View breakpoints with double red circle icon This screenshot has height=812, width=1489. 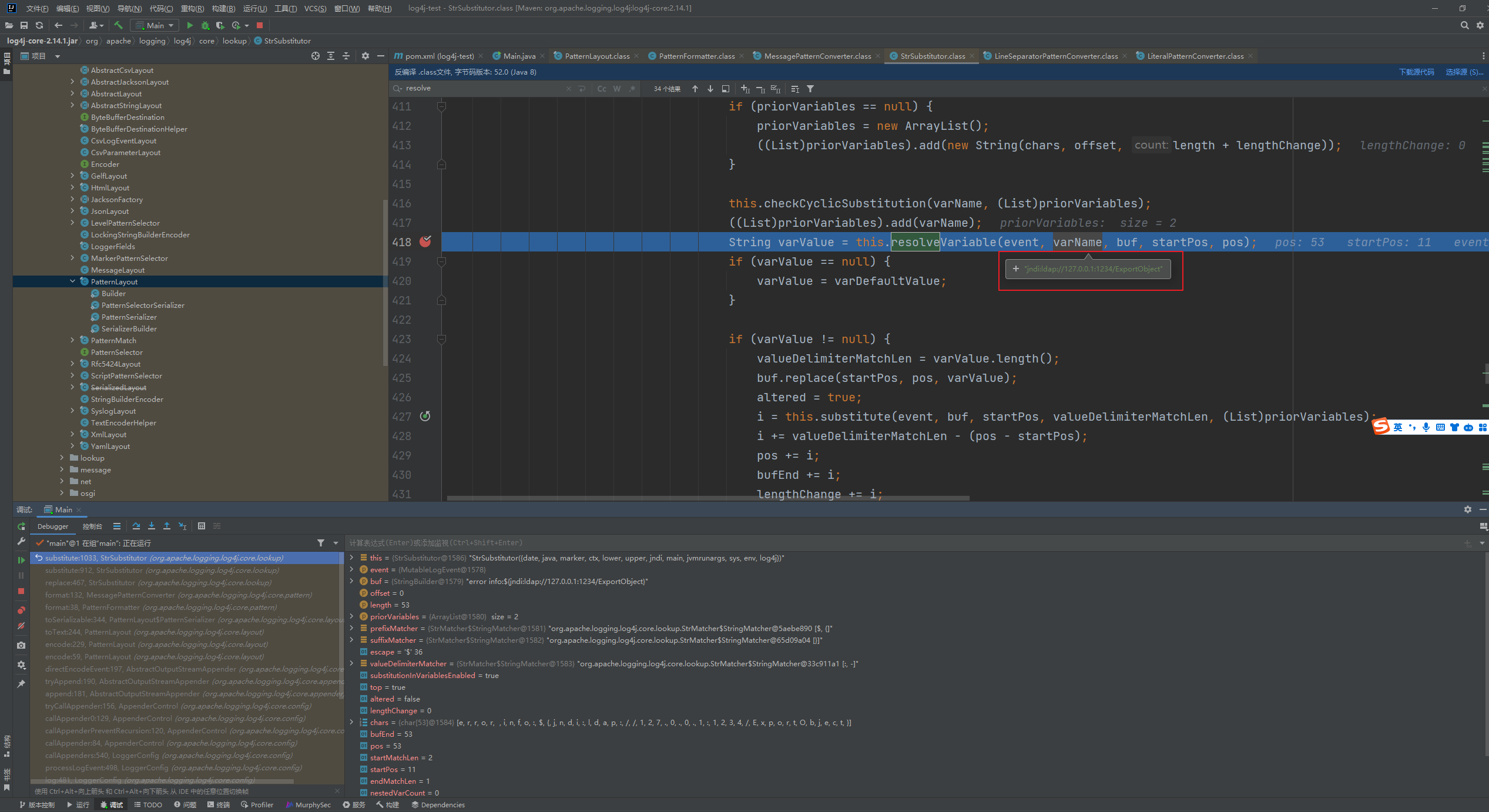(x=21, y=610)
